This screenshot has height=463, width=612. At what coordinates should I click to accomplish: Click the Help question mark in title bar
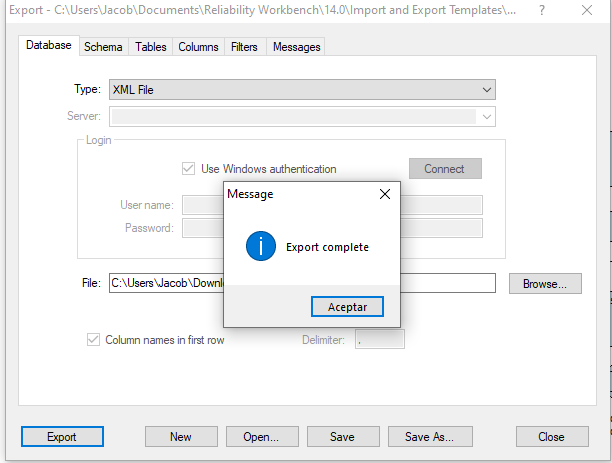[x=541, y=11]
